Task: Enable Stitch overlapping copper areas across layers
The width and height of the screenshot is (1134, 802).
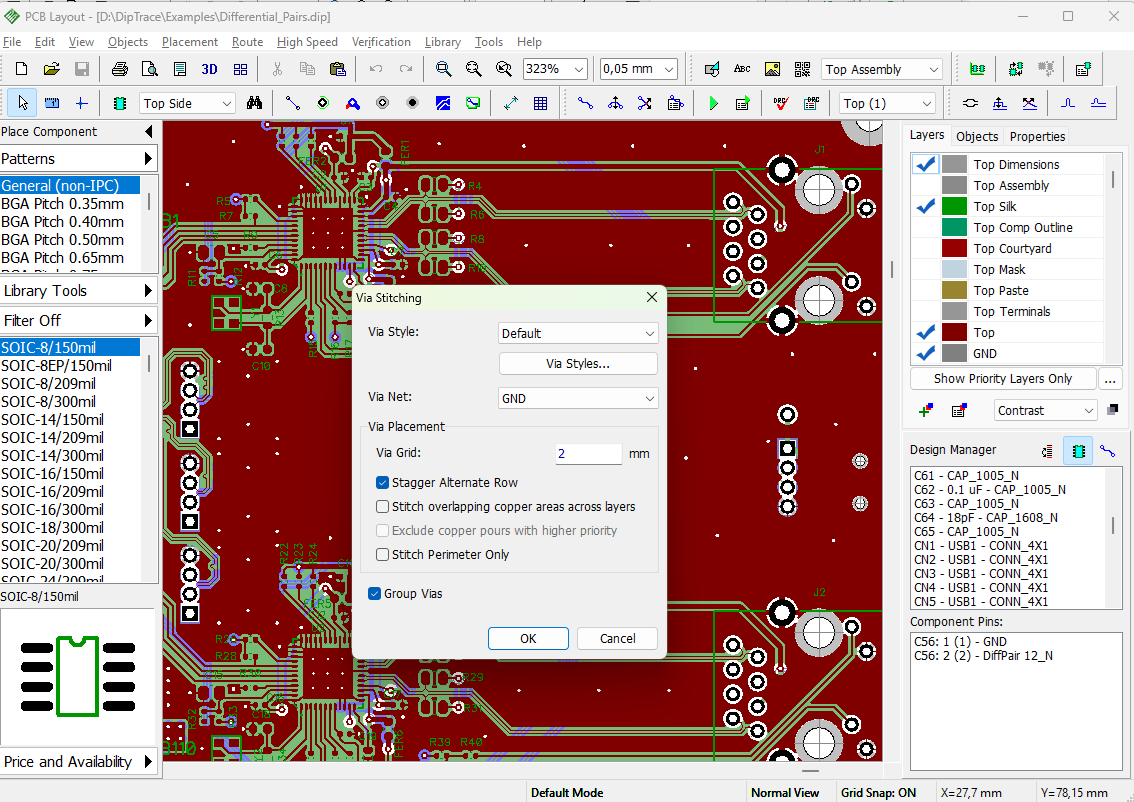Action: pos(383,506)
